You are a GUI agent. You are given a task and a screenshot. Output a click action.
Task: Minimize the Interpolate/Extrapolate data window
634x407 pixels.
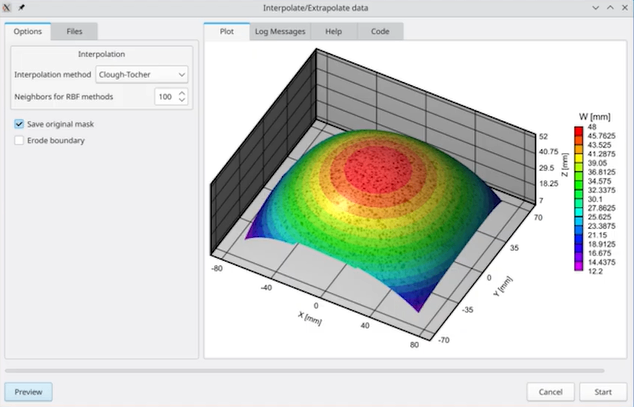[594, 7]
